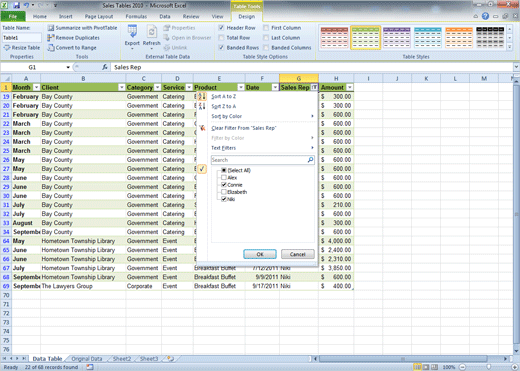Click Normal view icon in status bar
520x371 pixels.
click(417, 367)
